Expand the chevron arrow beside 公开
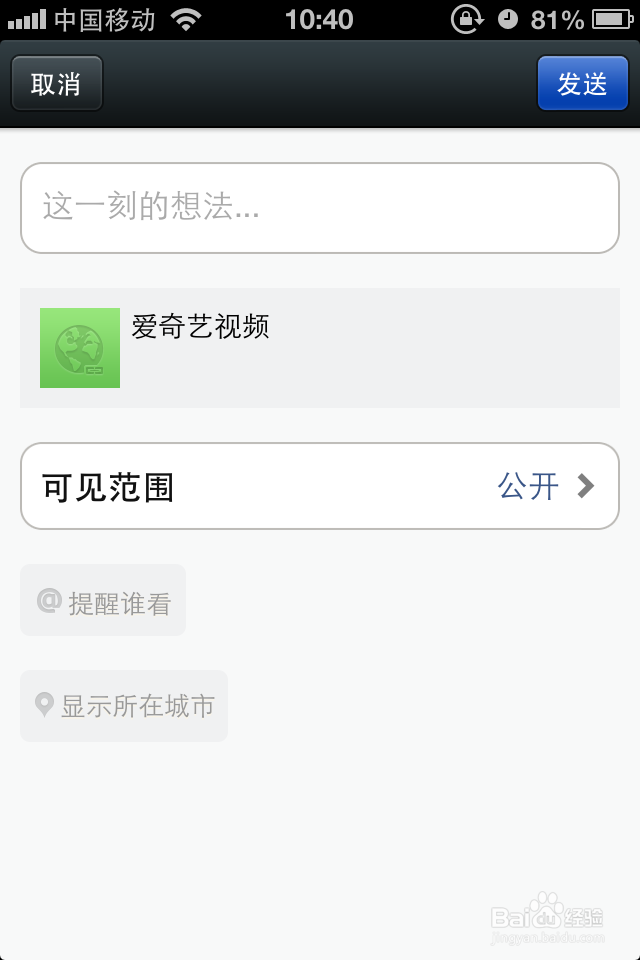640x960 pixels. 587,487
